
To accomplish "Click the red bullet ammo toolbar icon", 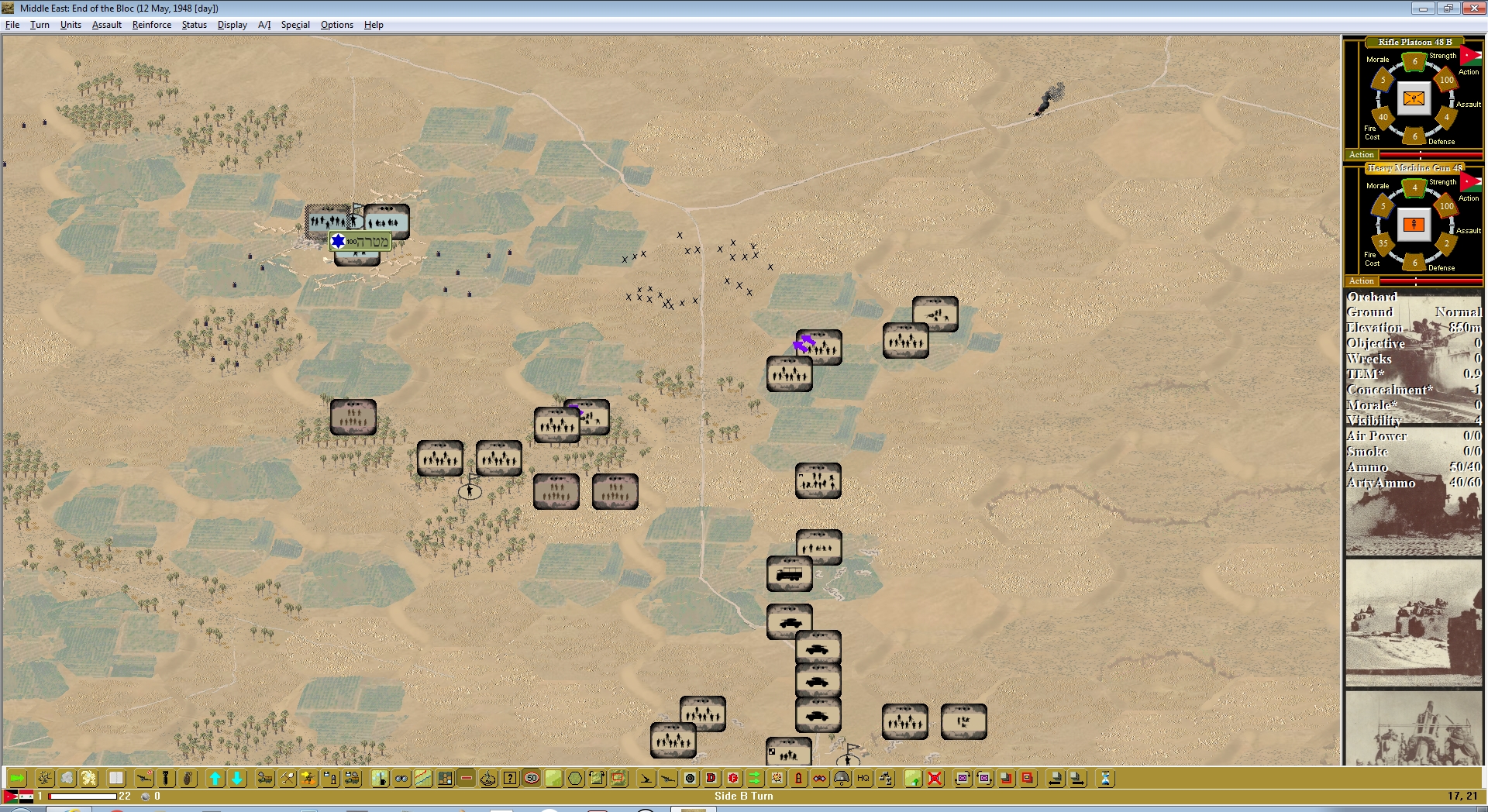I will point(798,778).
